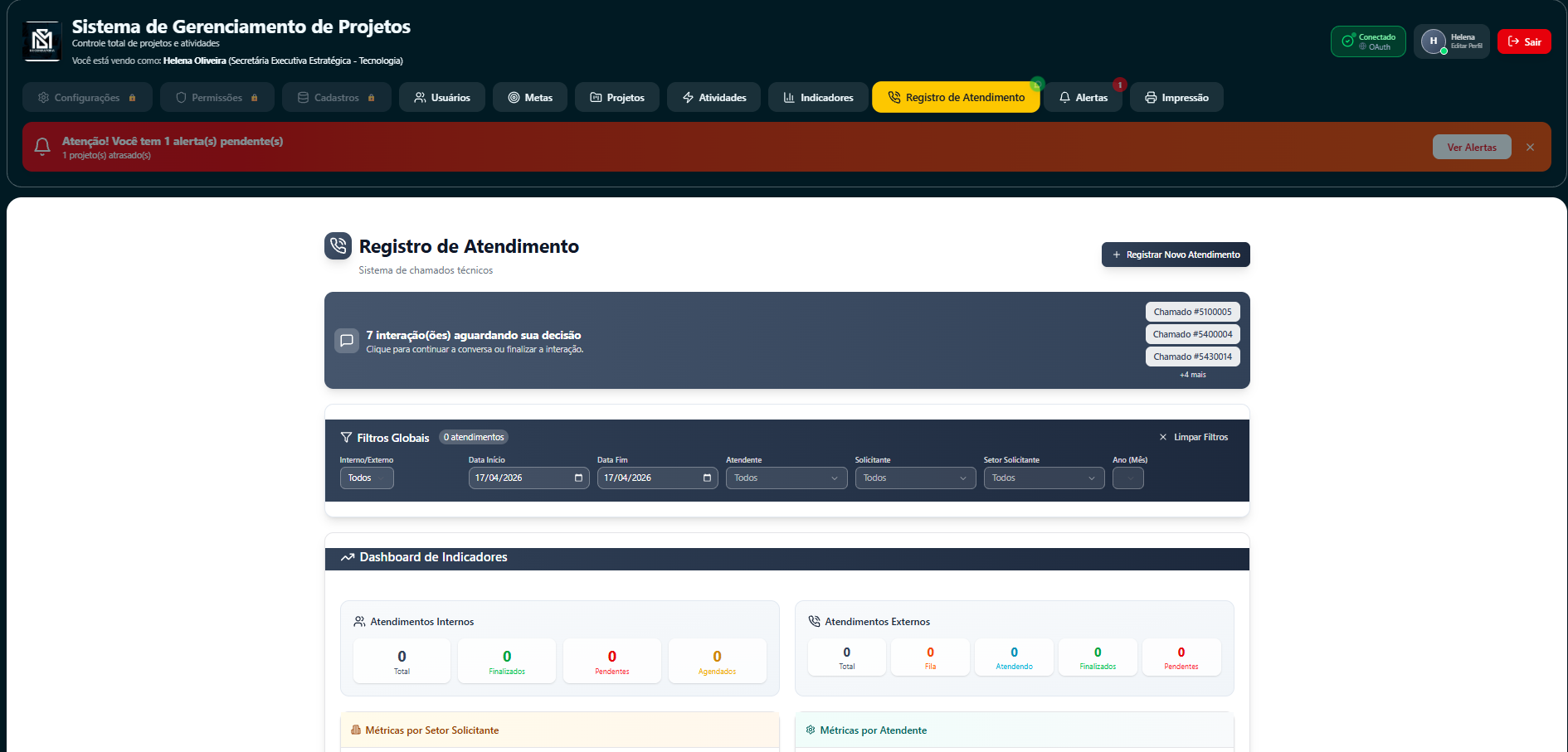The image size is (1568, 752).
Task: Click the external Fila card
Action: tap(930, 657)
